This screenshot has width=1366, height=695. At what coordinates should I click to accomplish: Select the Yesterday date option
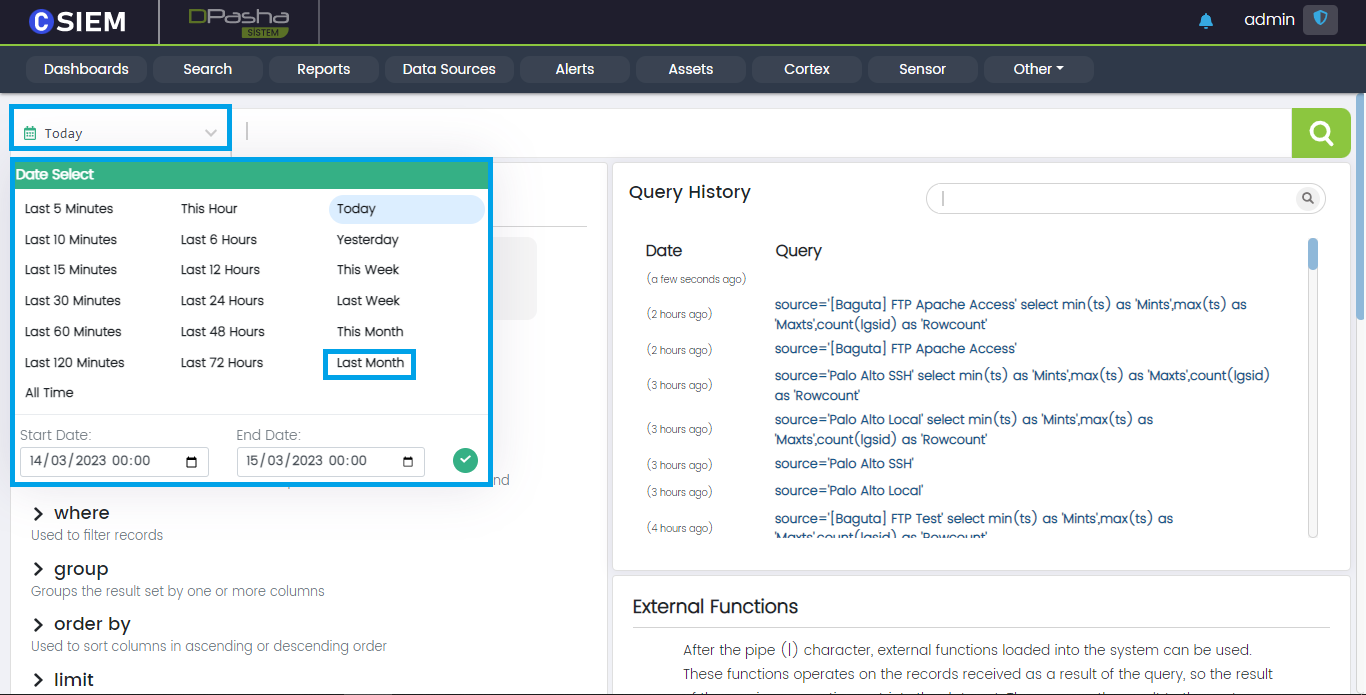[x=367, y=240]
